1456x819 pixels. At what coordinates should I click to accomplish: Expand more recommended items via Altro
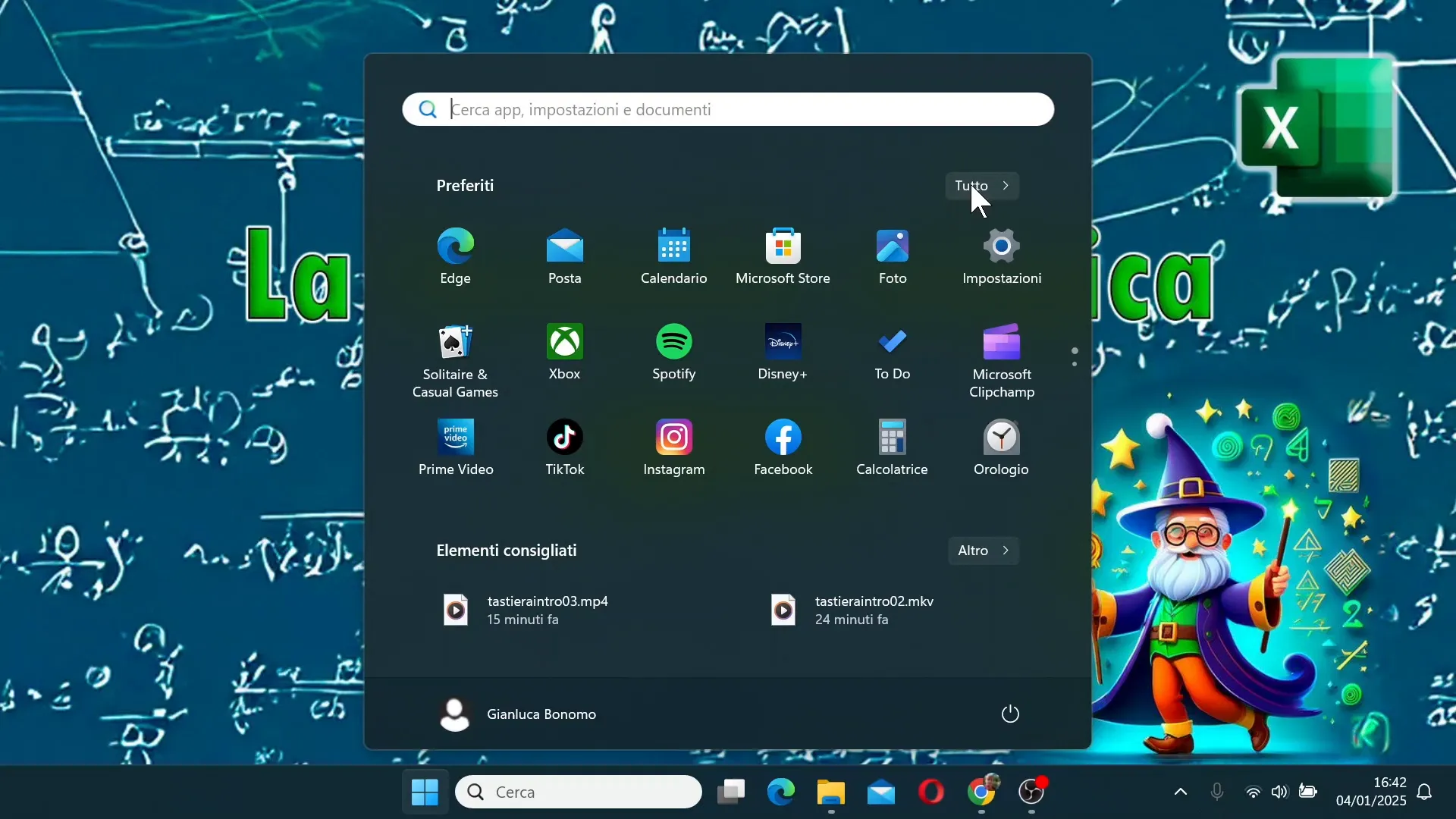[984, 551]
